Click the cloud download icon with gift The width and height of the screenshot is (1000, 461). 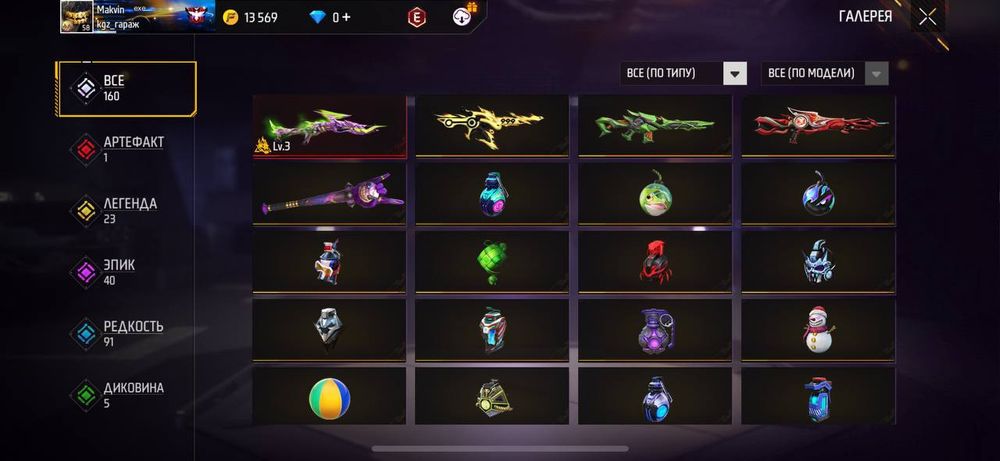(x=464, y=16)
